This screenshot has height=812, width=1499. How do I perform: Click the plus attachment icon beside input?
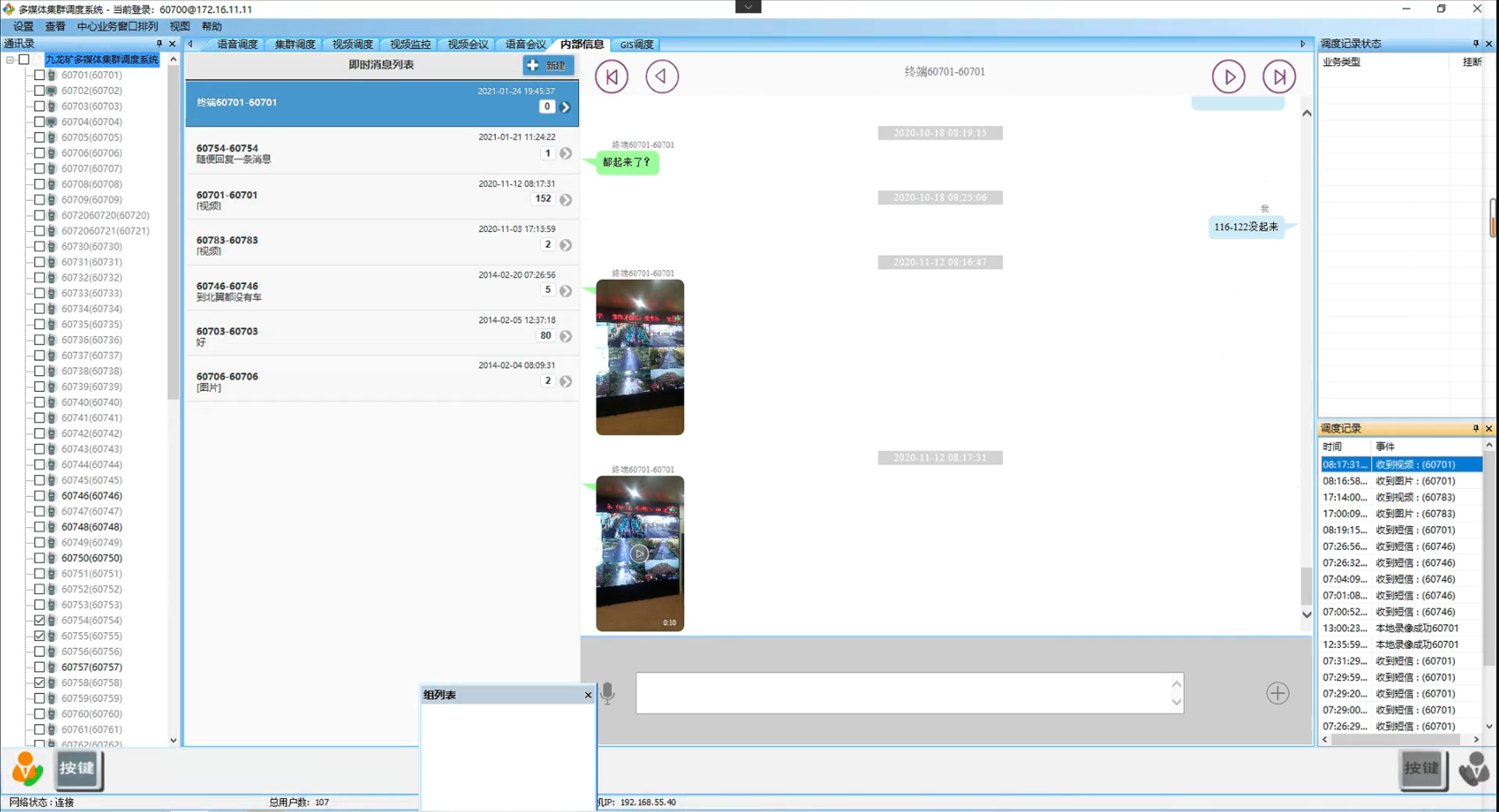[x=1277, y=693]
